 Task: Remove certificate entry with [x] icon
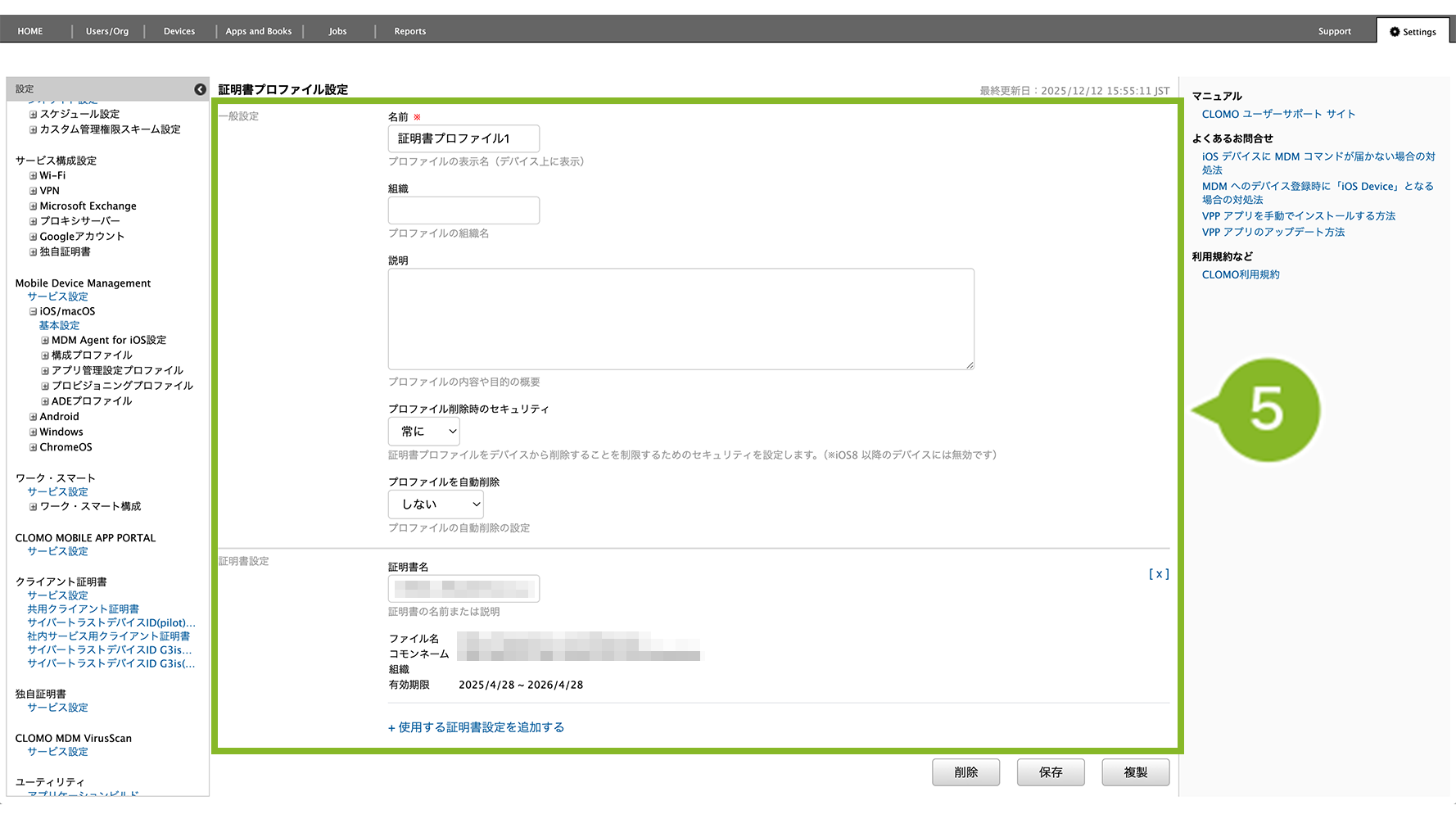1158,574
